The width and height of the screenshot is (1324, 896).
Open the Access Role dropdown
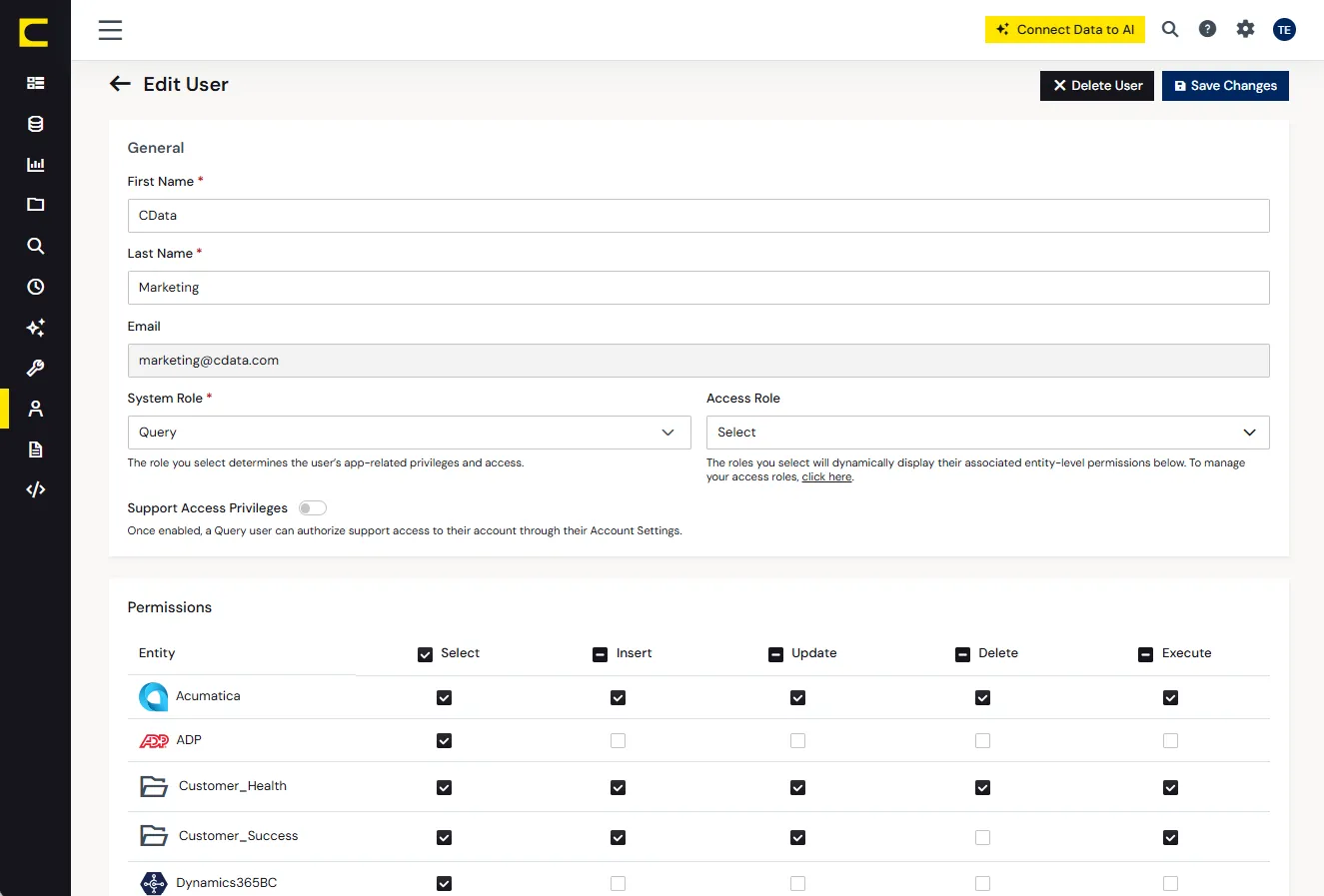tap(988, 433)
